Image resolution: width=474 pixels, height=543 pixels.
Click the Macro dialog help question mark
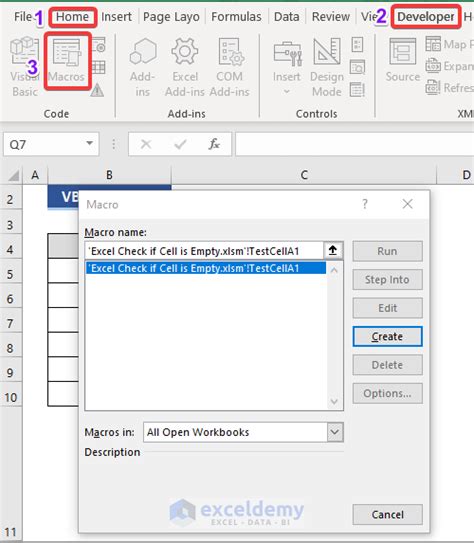pos(365,204)
